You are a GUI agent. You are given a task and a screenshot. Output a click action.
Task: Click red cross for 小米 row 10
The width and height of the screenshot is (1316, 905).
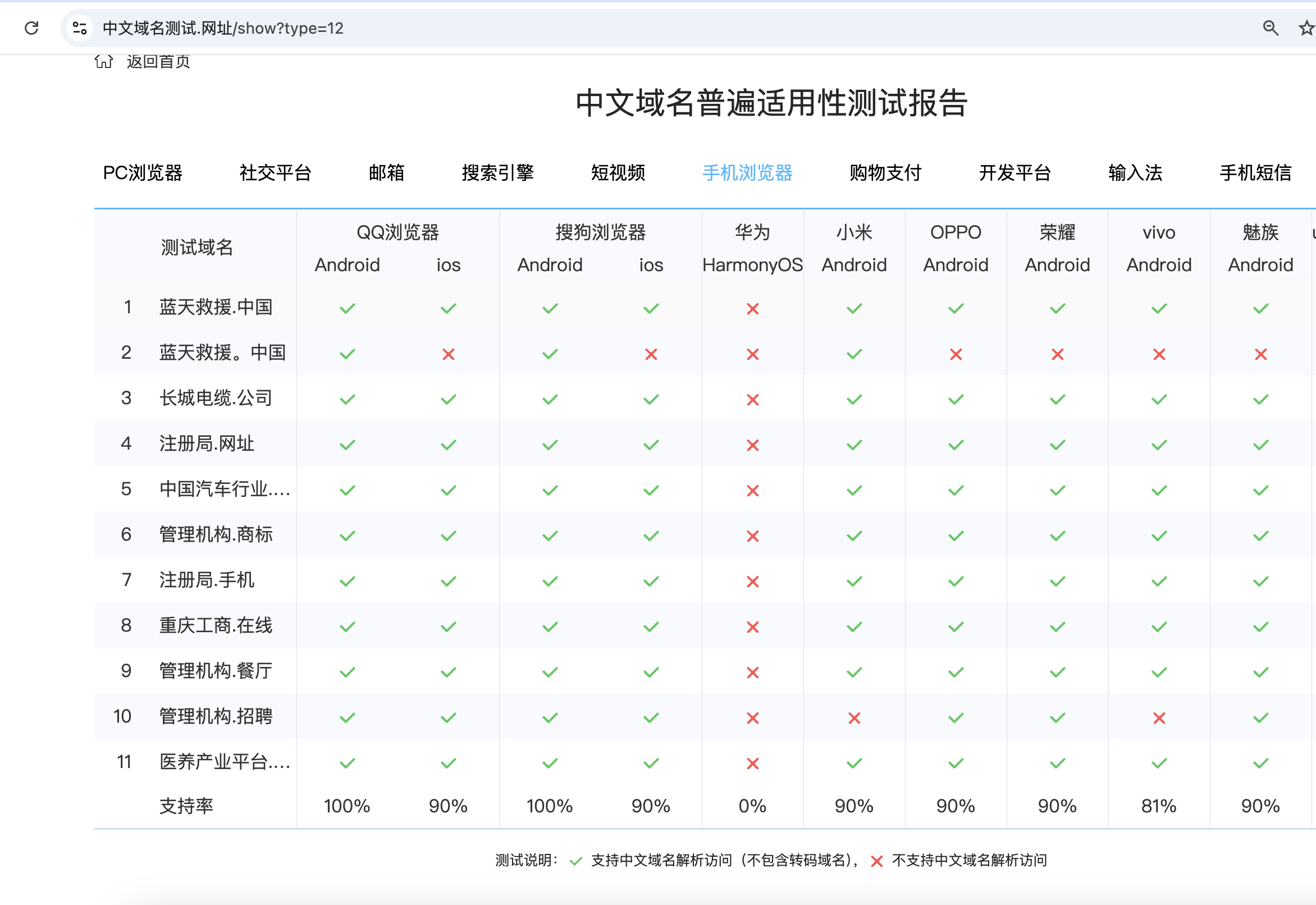[854, 718]
